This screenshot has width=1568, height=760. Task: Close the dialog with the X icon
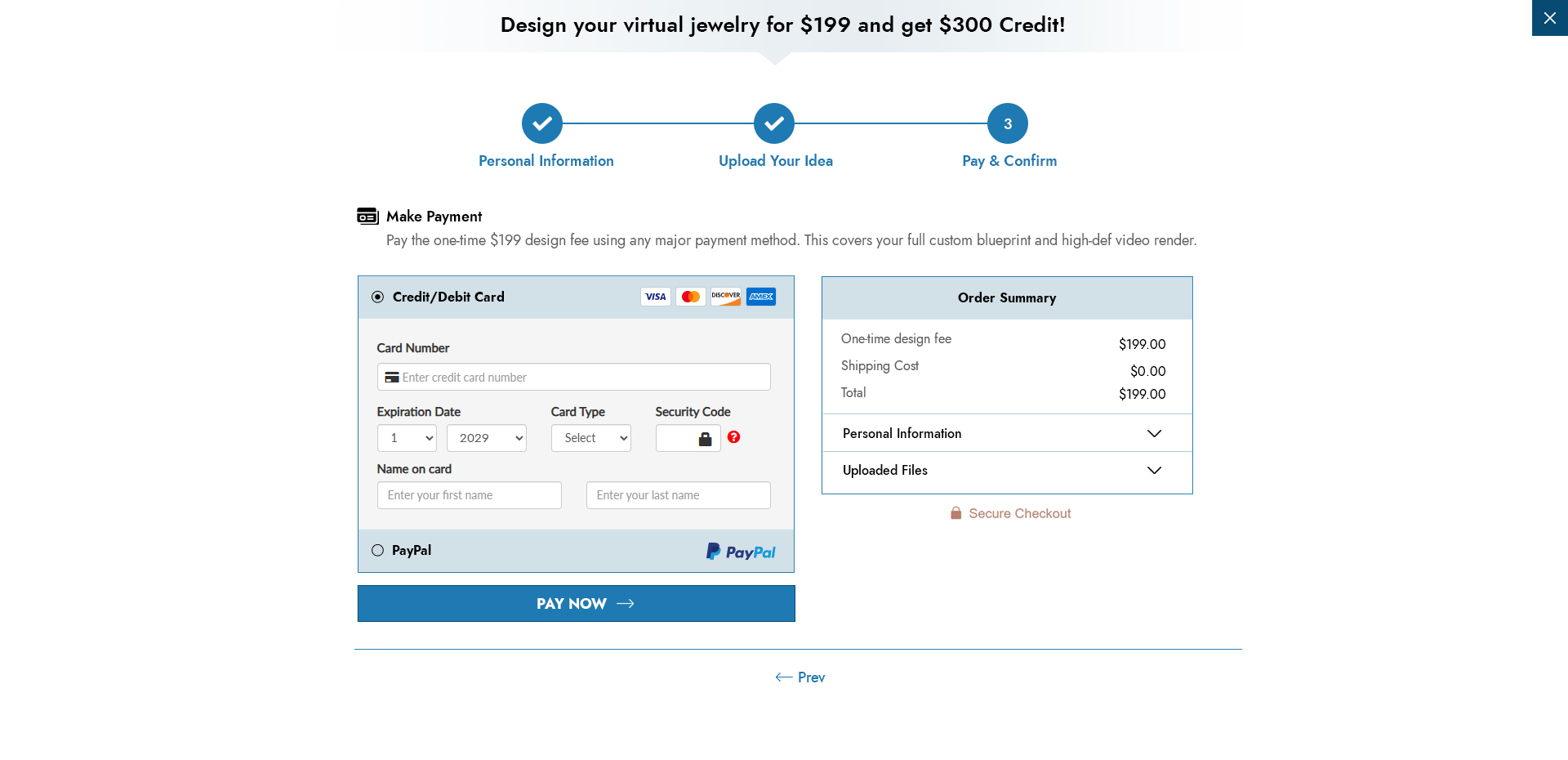click(x=1549, y=18)
